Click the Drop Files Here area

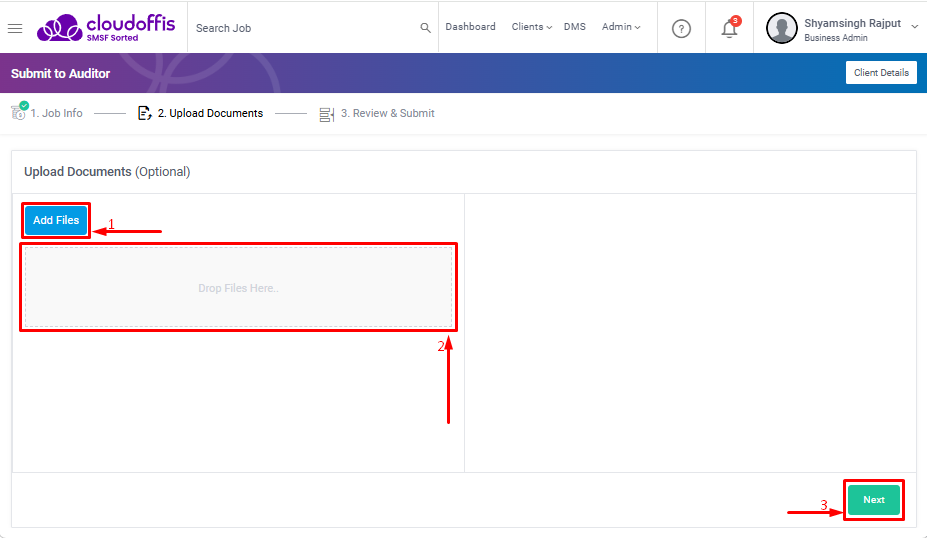pyautogui.click(x=238, y=287)
